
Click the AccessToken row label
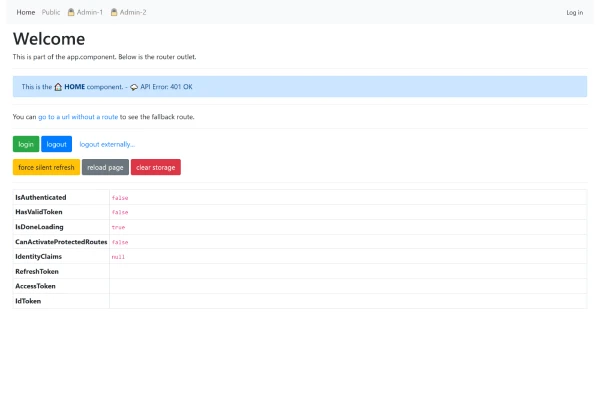pyautogui.click(x=35, y=286)
